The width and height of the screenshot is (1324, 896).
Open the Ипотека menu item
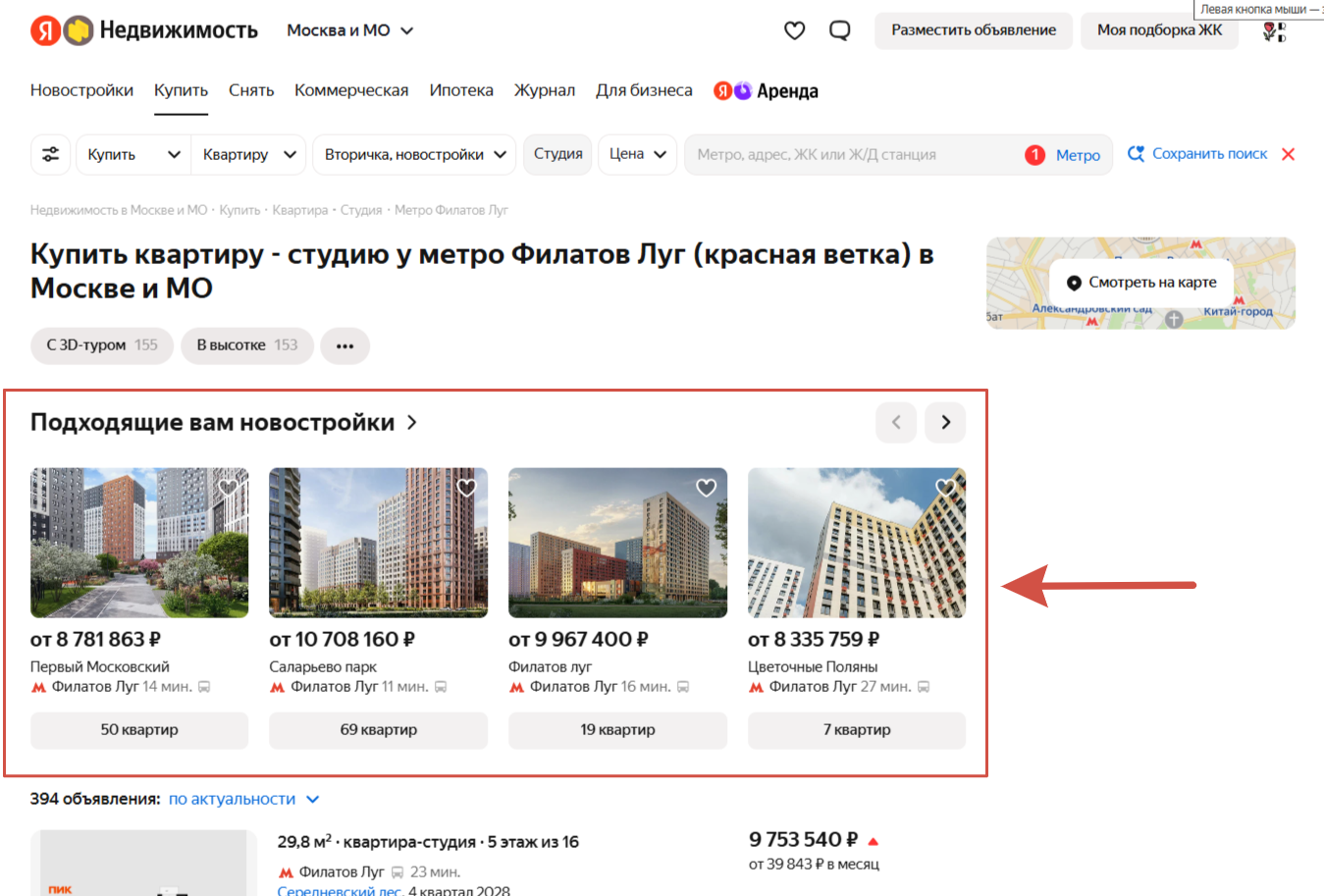point(460,90)
